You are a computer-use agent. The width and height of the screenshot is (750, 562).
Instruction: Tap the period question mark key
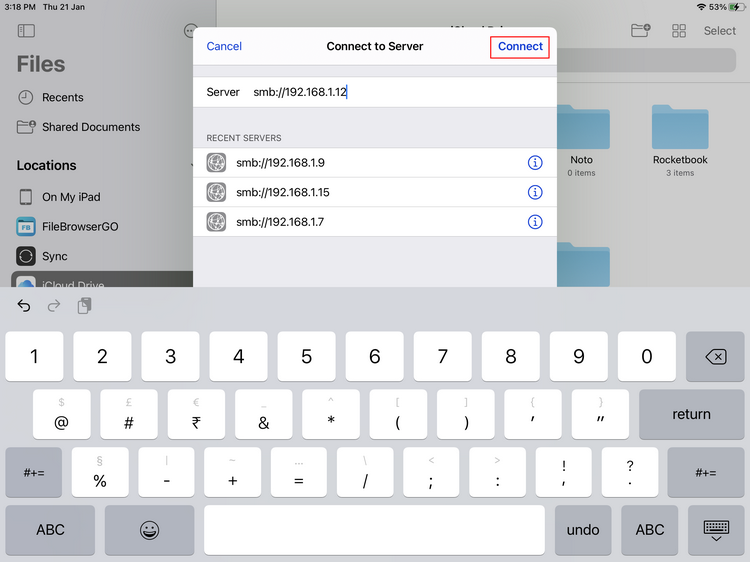[x=630, y=473]
